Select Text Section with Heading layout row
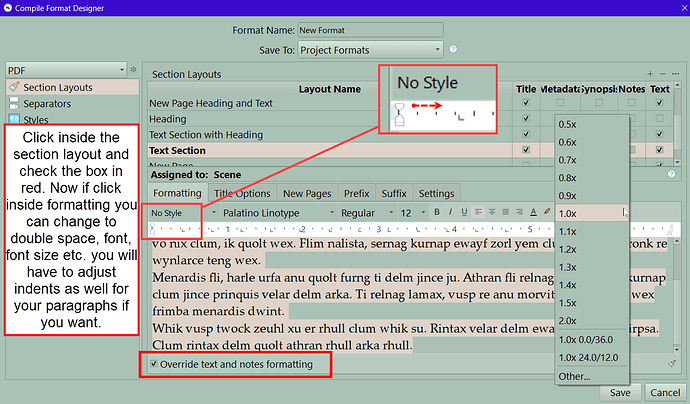 pos(330,135)
